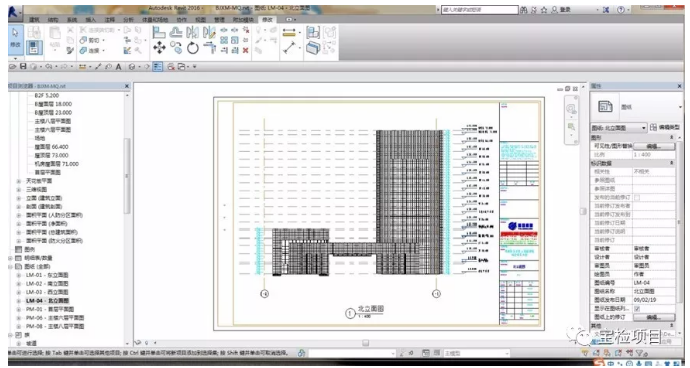This screenshot has width=690, height=368.
Task: Select the Copy tool icon
Action: 176,48
